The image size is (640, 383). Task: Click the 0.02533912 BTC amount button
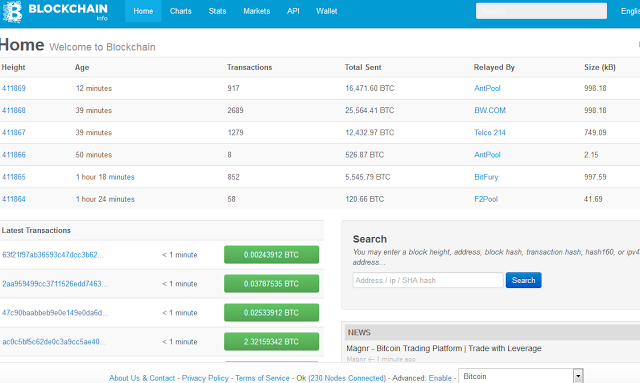click(x=271, y=313)
